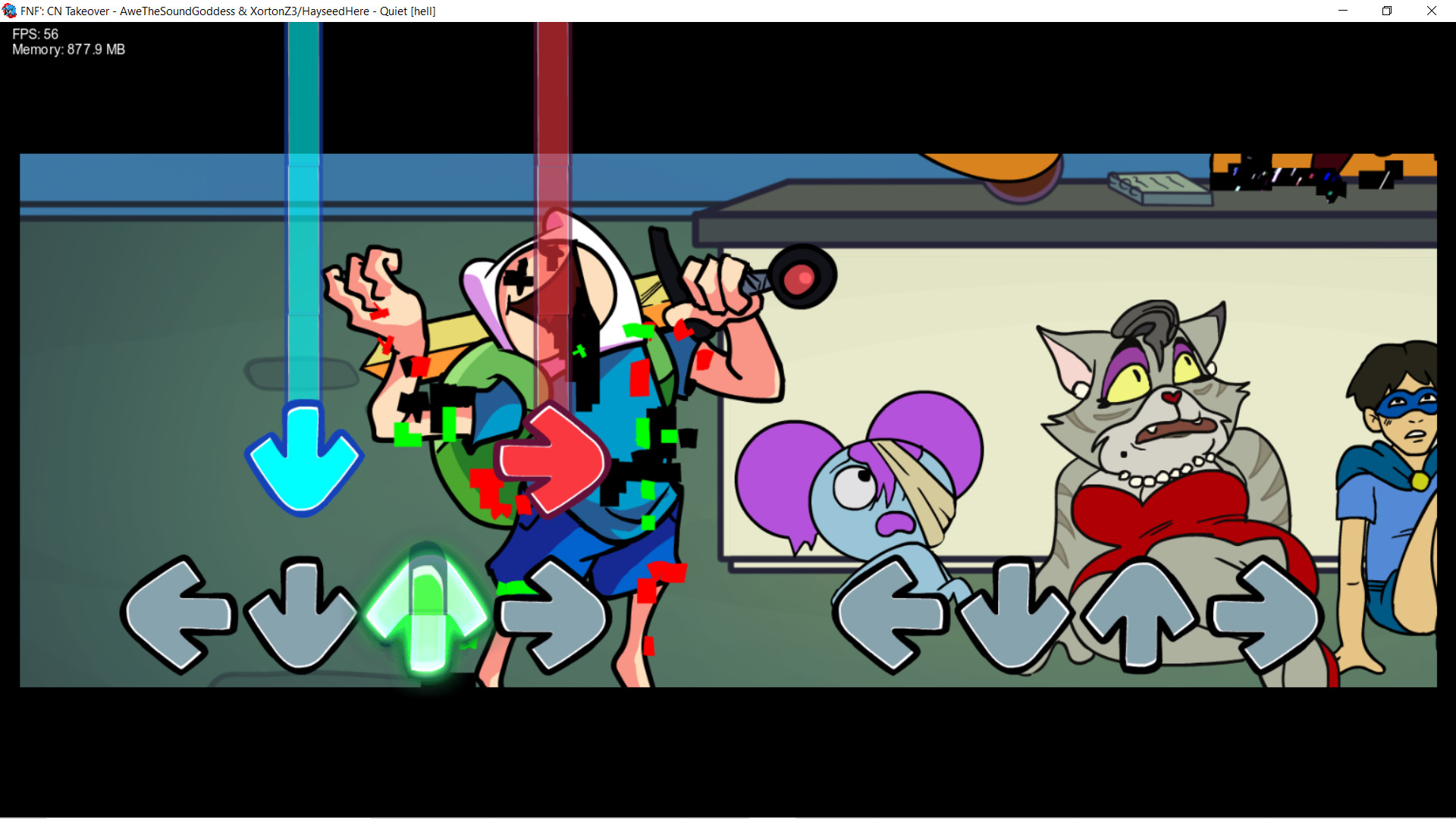Restore down the FNF game window
This screenshot has height=819, width=1456.
click(1387, 11)
